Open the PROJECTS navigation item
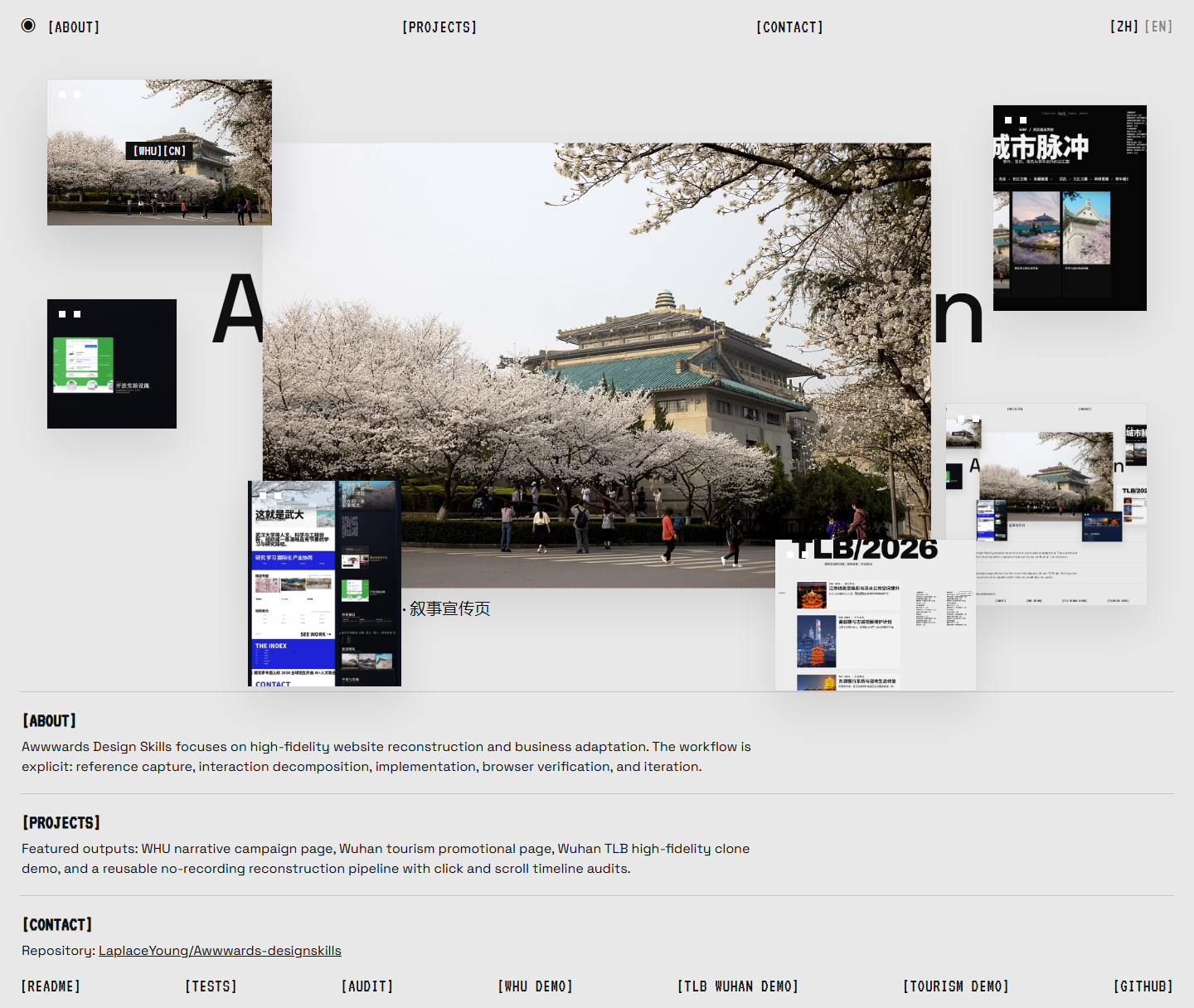The height and width of the screenshot is (1008, 1194). coord(439,27)
